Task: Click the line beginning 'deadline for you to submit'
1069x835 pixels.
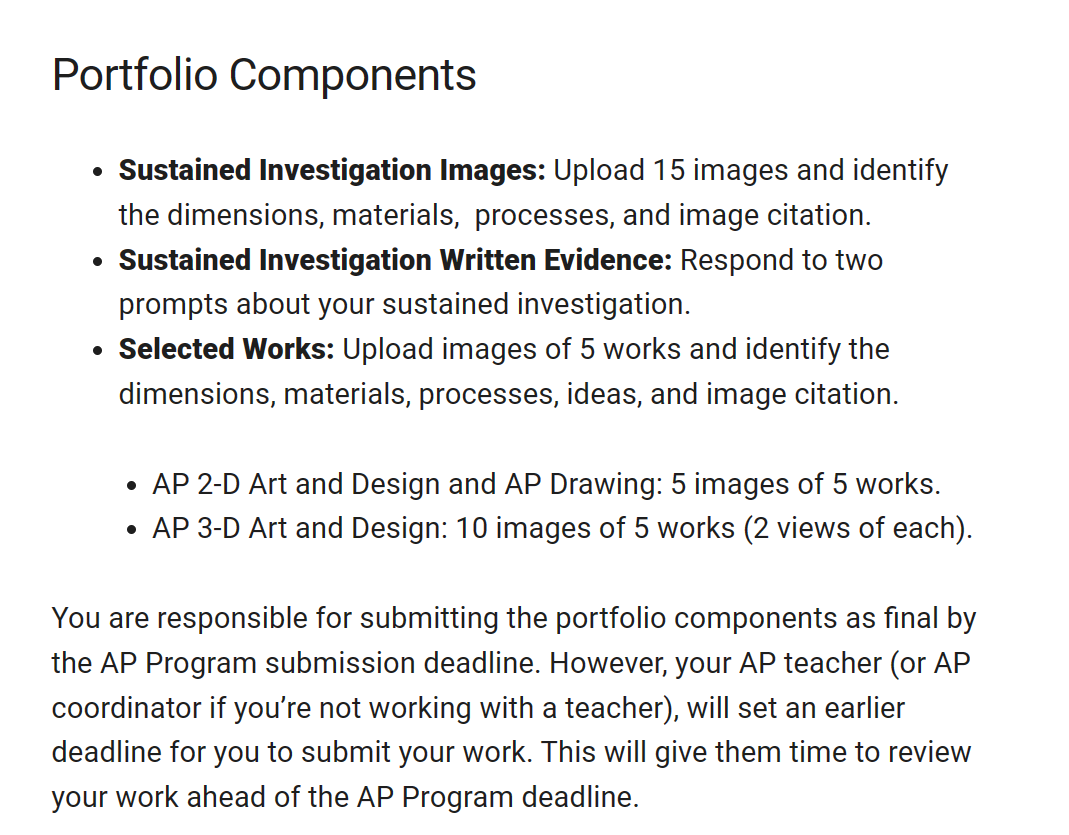Action: pyautogui.click(x=511, y=751)
